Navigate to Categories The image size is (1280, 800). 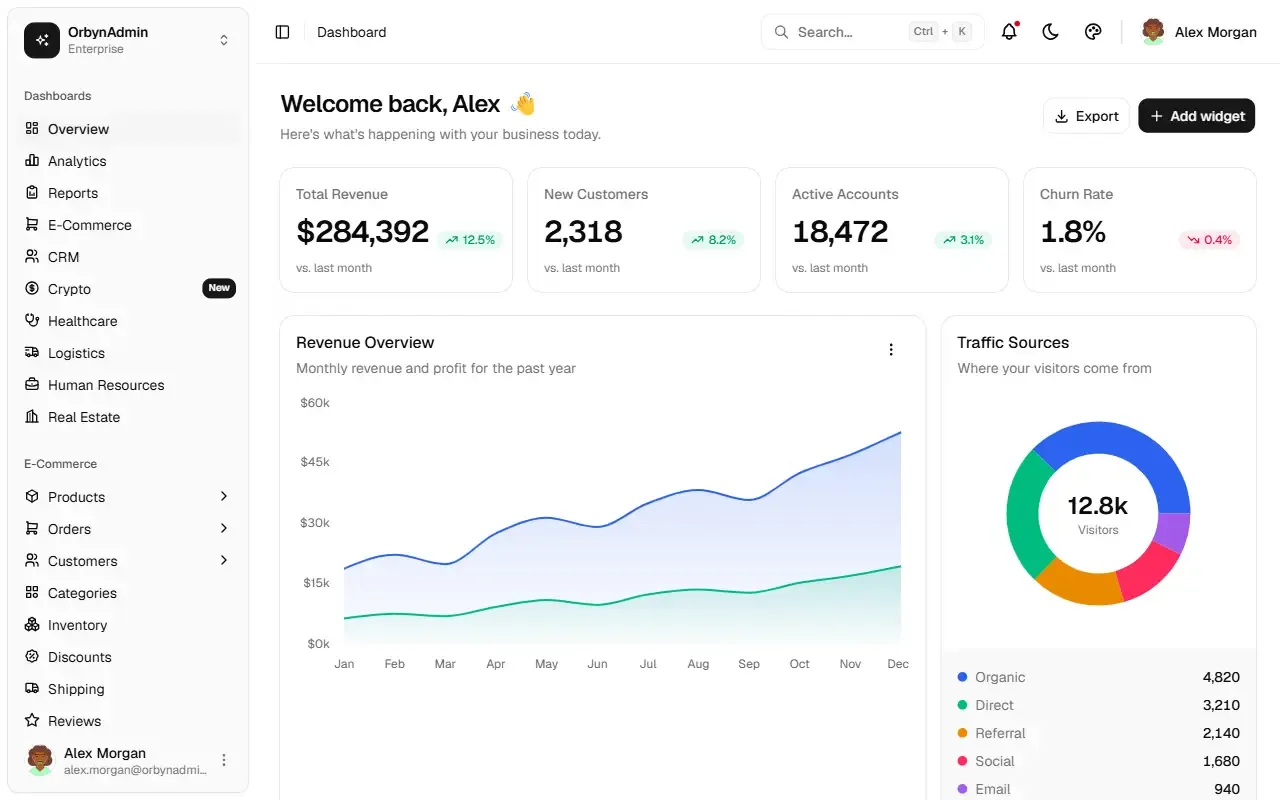point(128,593)
